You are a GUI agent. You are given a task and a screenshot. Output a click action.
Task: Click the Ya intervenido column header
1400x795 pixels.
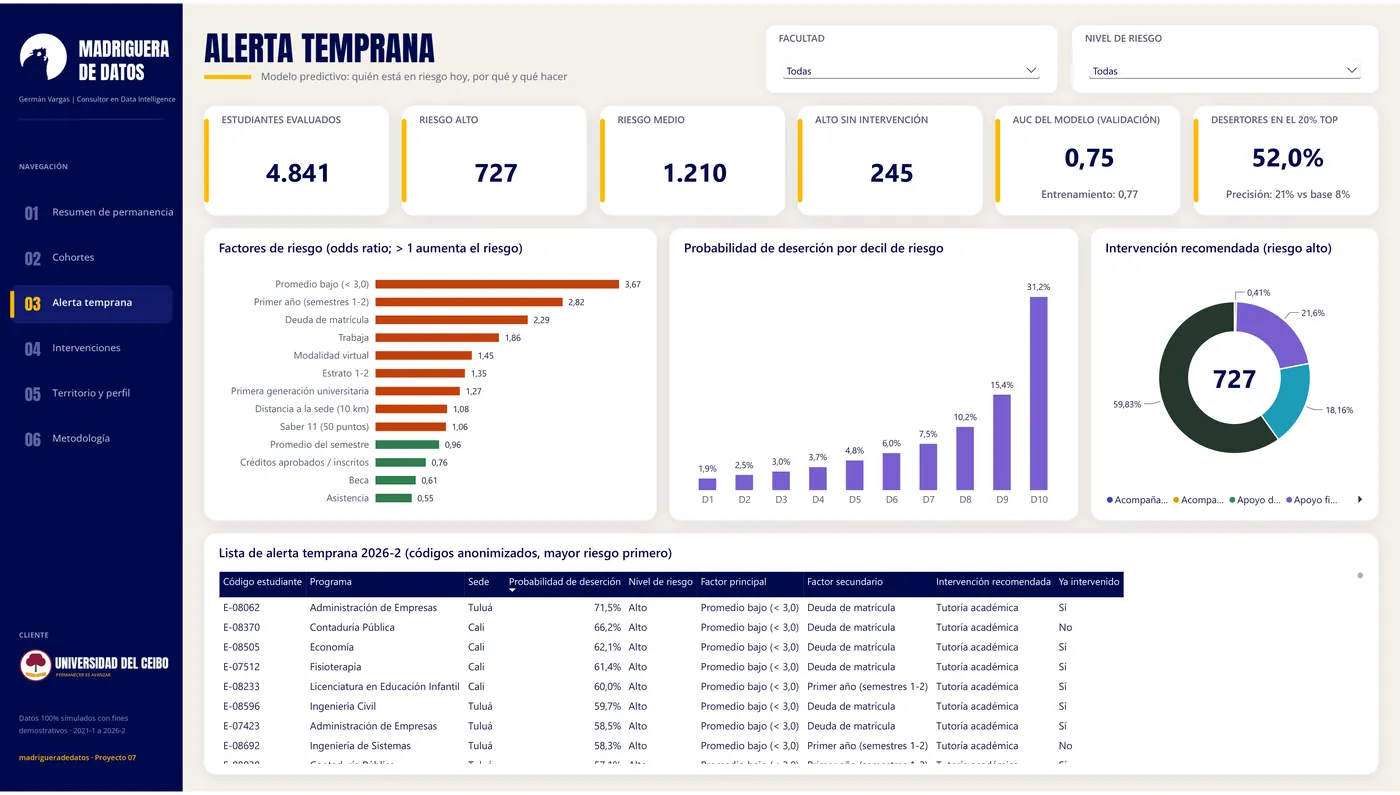[x=1089, y=582]
